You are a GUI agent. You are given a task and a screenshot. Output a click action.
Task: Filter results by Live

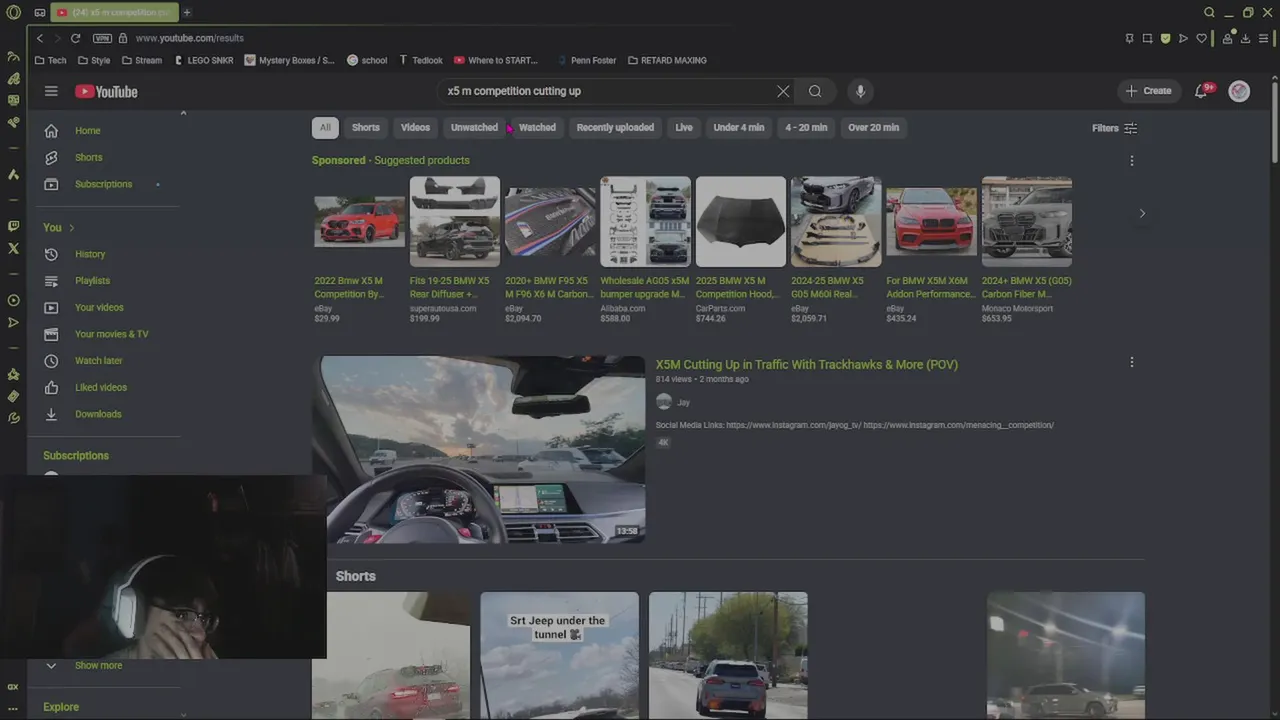(684, 127)
